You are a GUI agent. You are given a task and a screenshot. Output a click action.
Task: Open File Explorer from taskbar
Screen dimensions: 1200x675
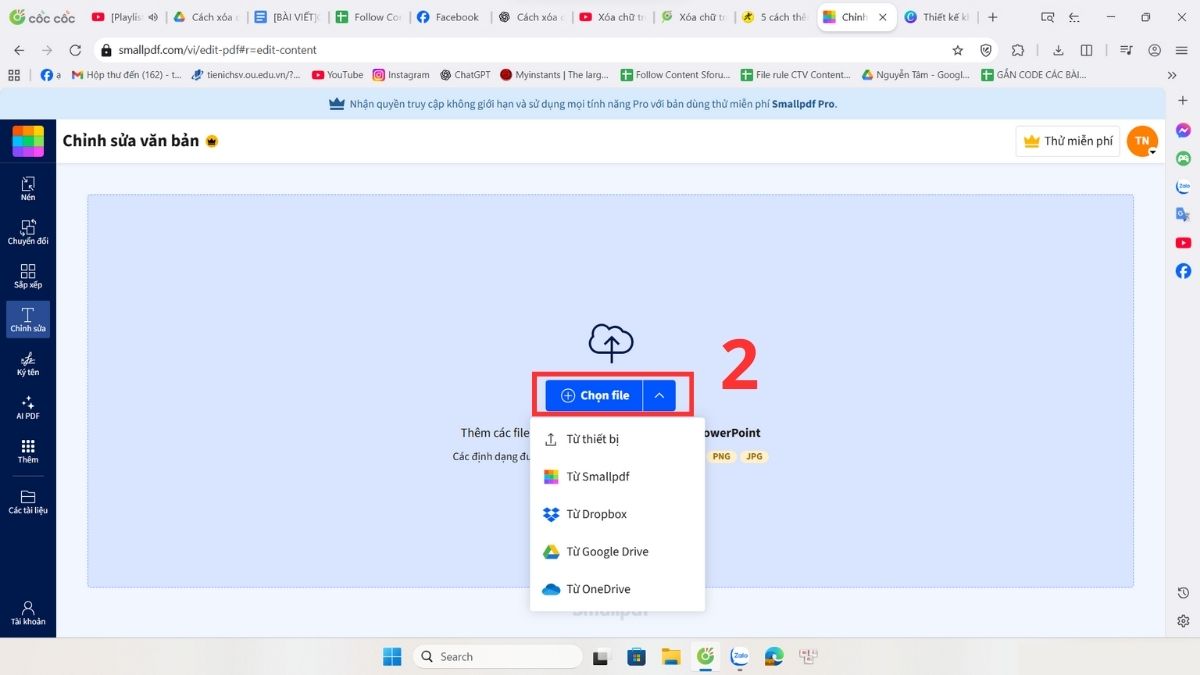point(671,657)
